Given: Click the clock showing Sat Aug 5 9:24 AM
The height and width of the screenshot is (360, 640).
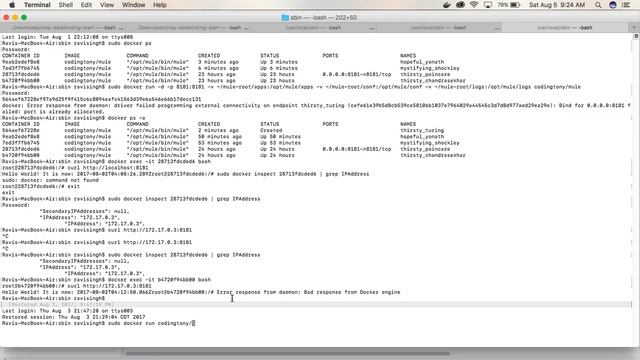Looking at the screenshot, I should point(557,5).
